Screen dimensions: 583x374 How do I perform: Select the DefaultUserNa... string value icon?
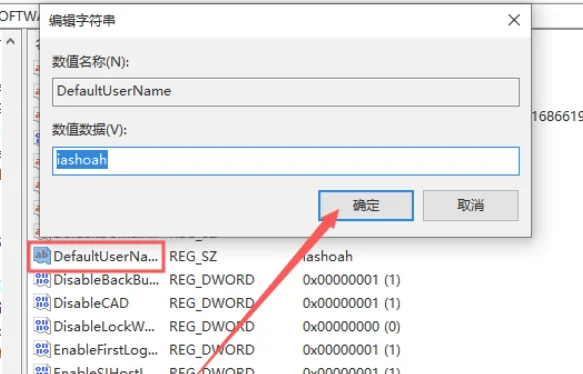(x=42, y=256)
